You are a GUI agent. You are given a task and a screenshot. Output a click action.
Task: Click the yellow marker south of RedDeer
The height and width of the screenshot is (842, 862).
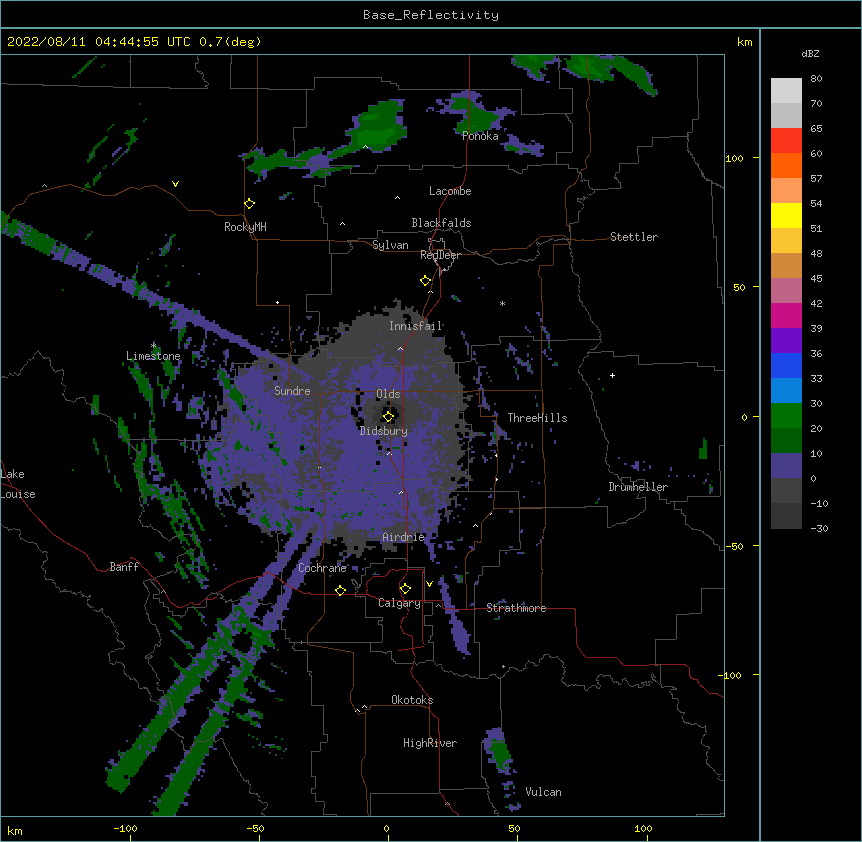pos(426,280)
